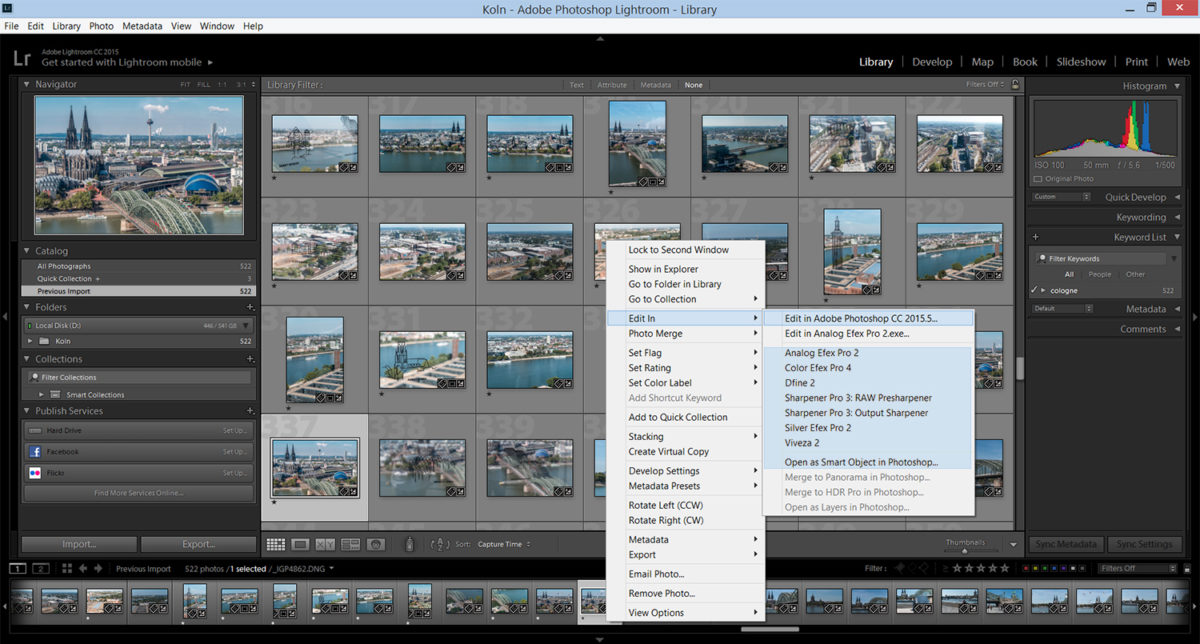Click the Flickr publish service icon
Screen dimensions: 1200x644
pyautogui.click(x=35, y=472)
